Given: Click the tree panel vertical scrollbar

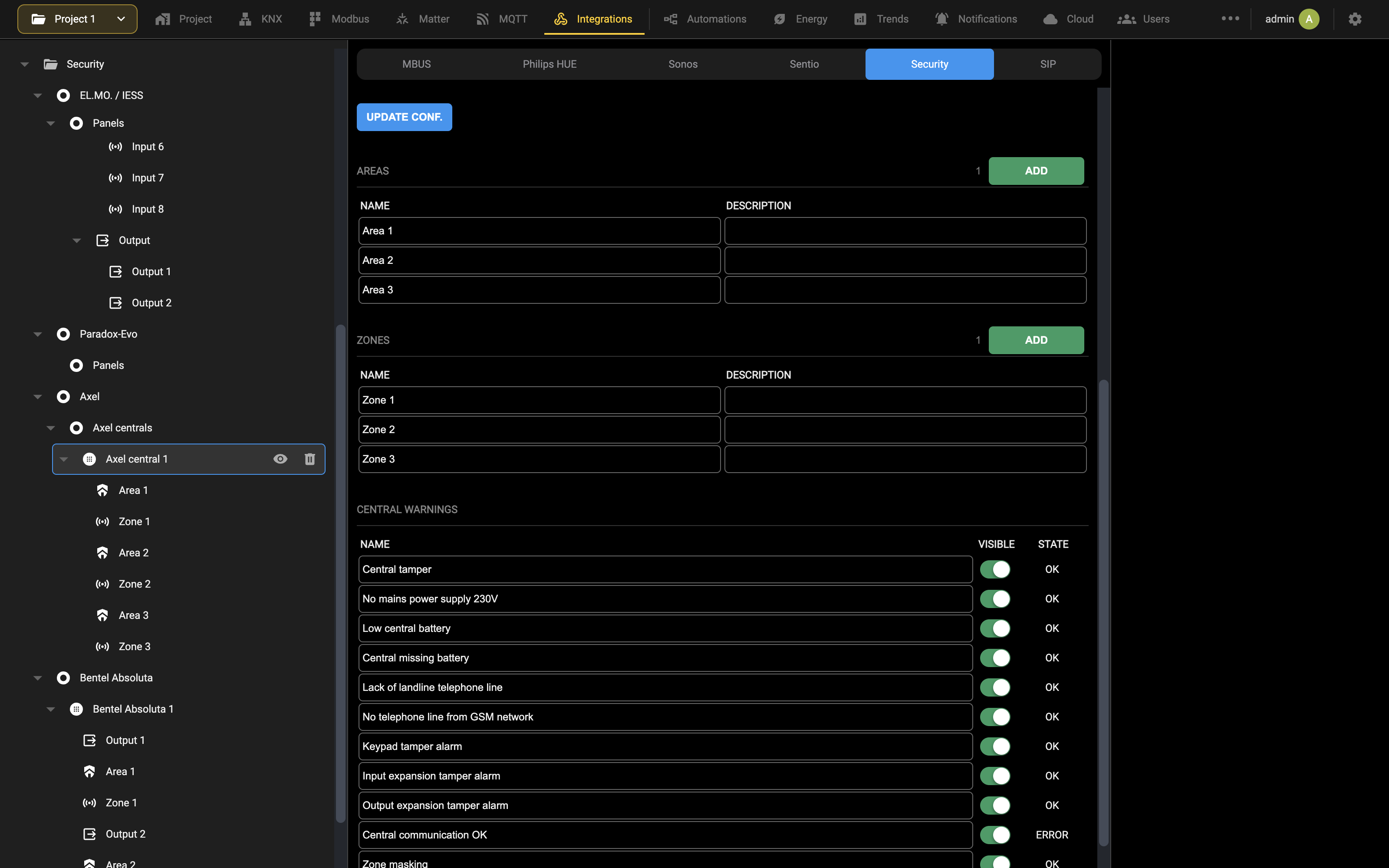Looking at the screenshot, I should [x=340, y=574].
